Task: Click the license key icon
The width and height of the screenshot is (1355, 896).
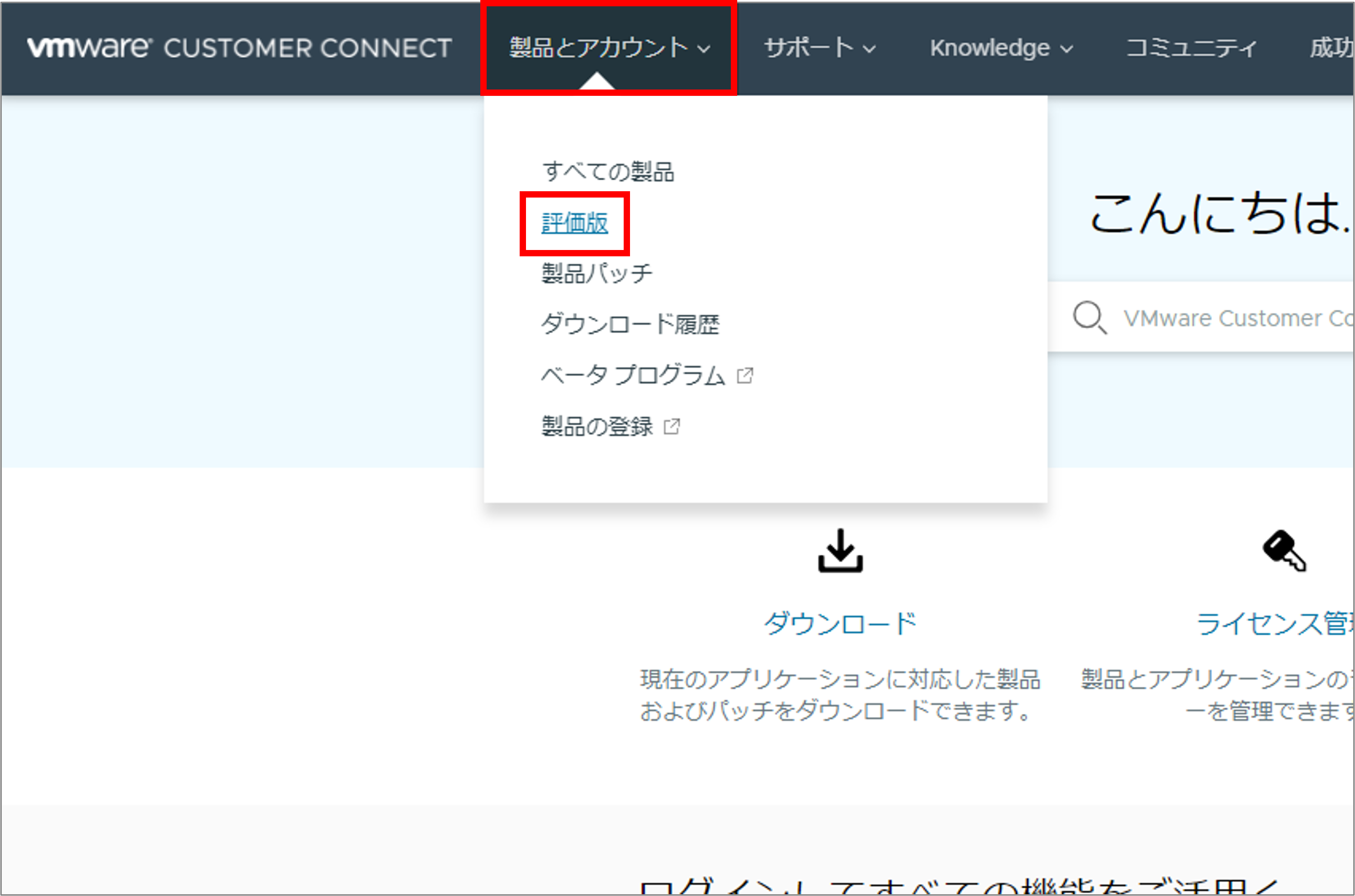Action: pos(1284,551)
